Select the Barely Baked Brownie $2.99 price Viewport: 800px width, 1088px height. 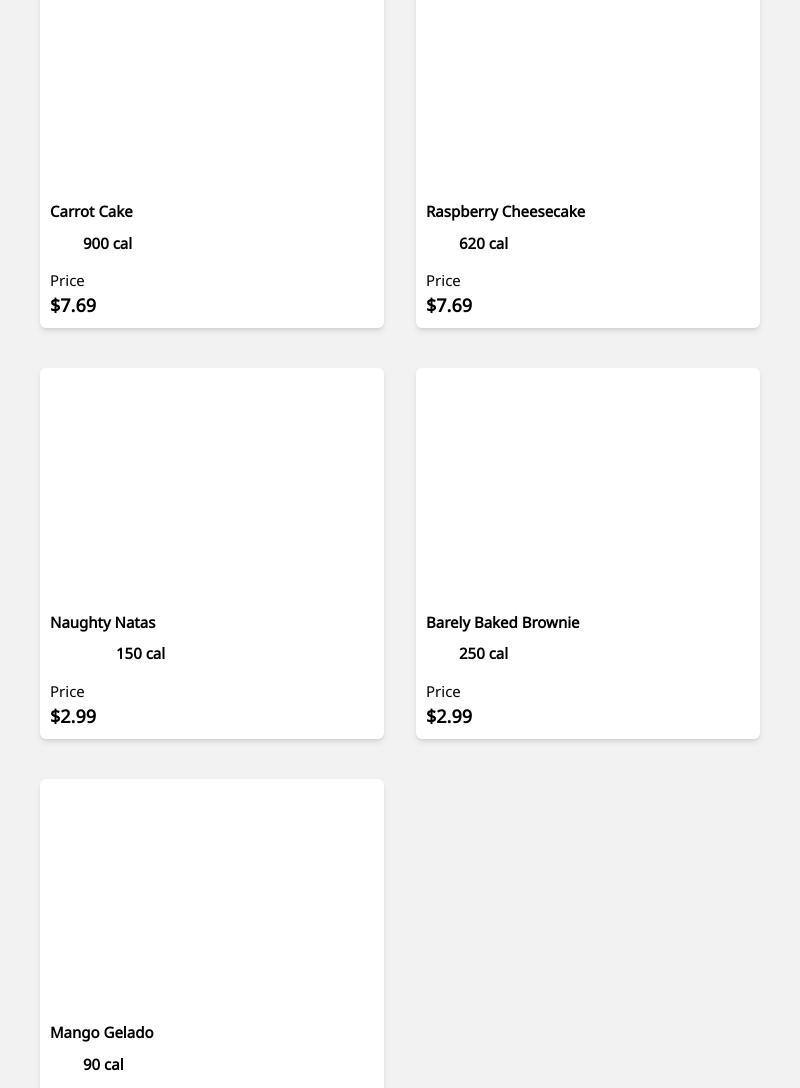click(x=449, y=717)
